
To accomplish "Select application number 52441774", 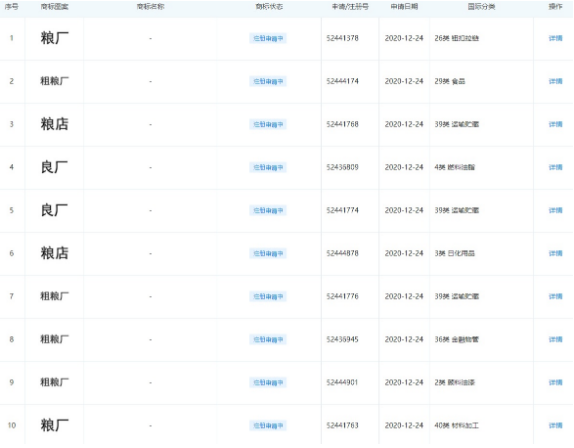I will coord(342,210).
